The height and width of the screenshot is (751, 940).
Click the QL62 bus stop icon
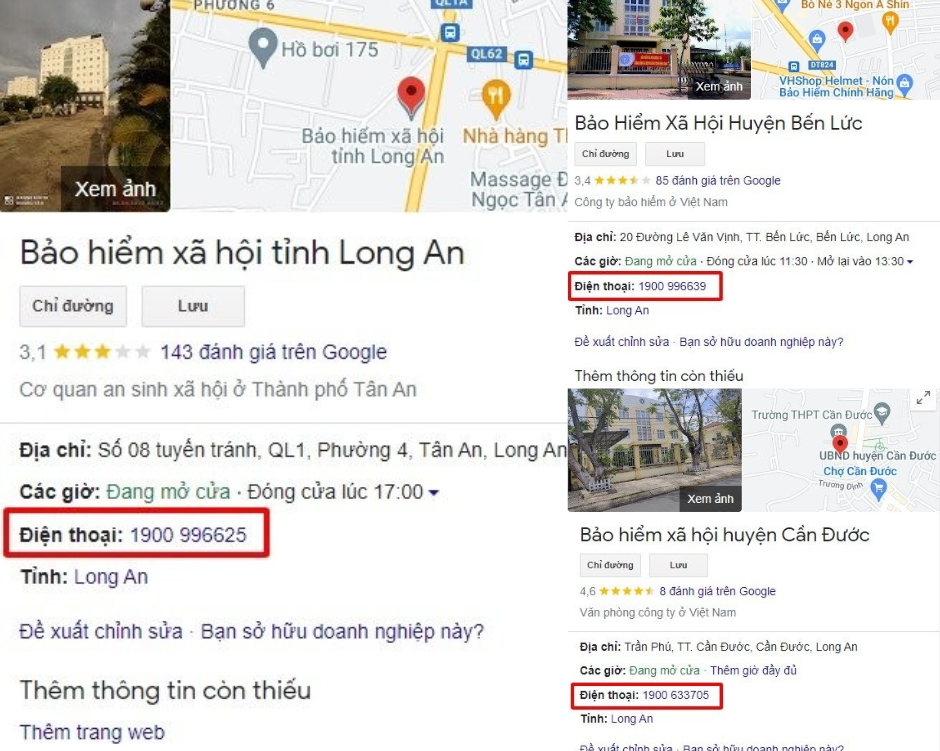(x=523, y=59)
